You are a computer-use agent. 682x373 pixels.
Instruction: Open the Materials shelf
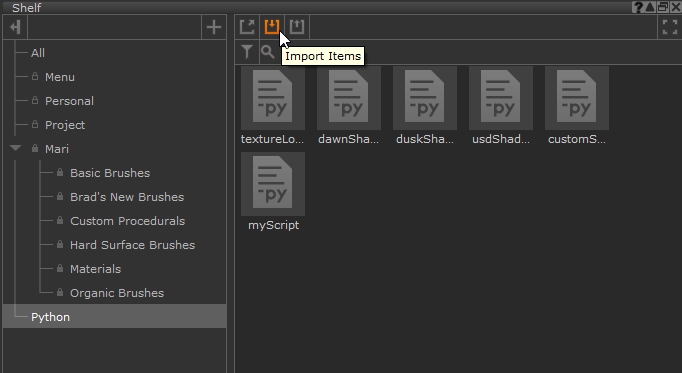pos(95,269)
